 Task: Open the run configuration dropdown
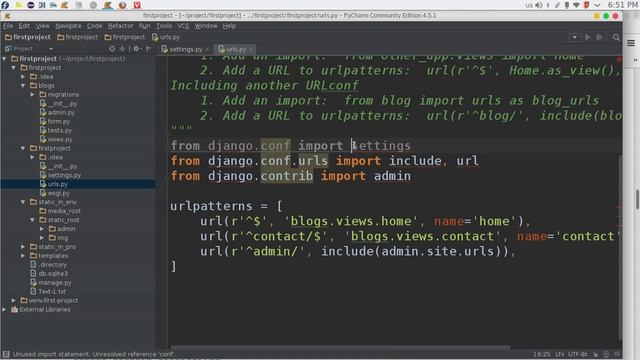coord(574,37)
